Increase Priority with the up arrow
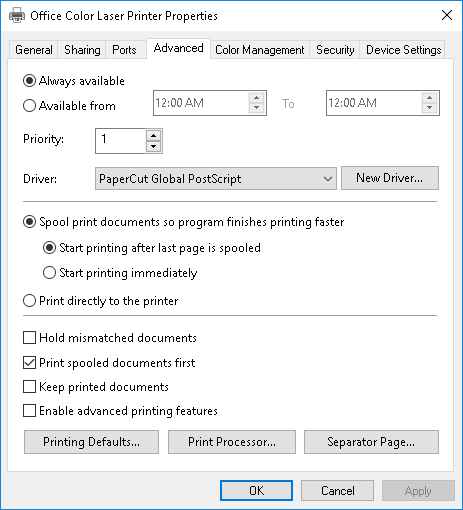Image resolution: width=463 pixels, height=510 pixels. pos(153,135)
